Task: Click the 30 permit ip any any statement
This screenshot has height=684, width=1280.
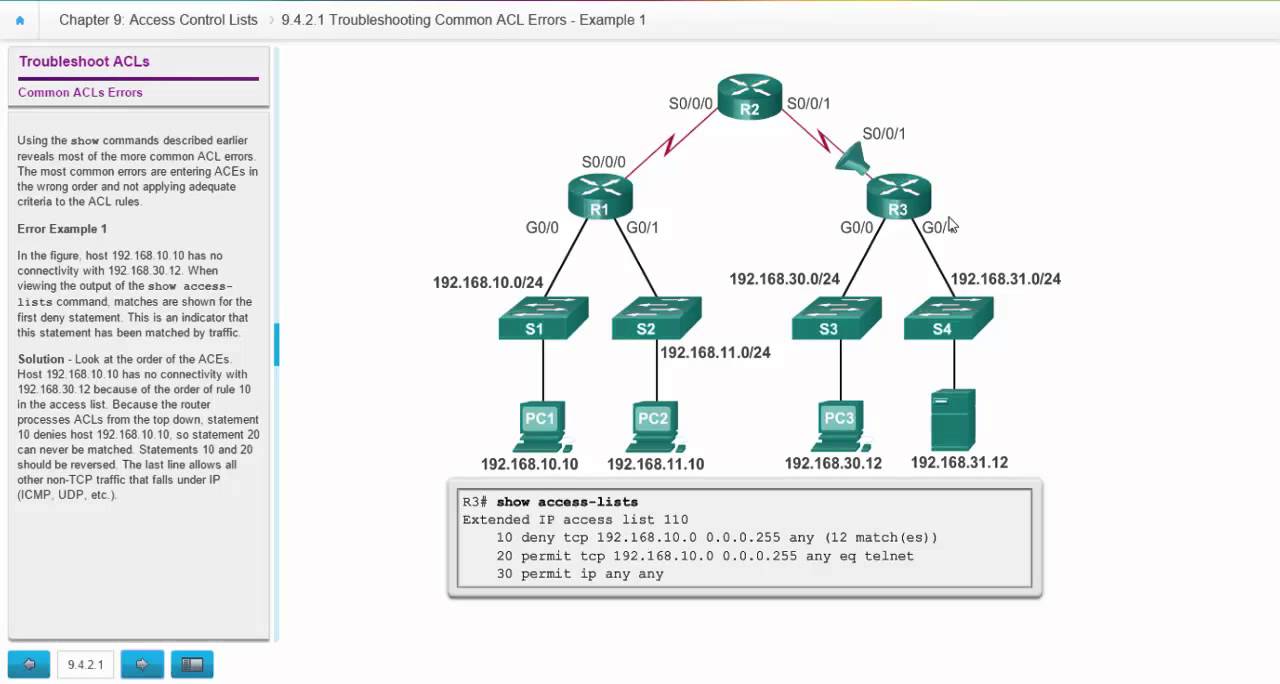Action: (x=580, y=573)
